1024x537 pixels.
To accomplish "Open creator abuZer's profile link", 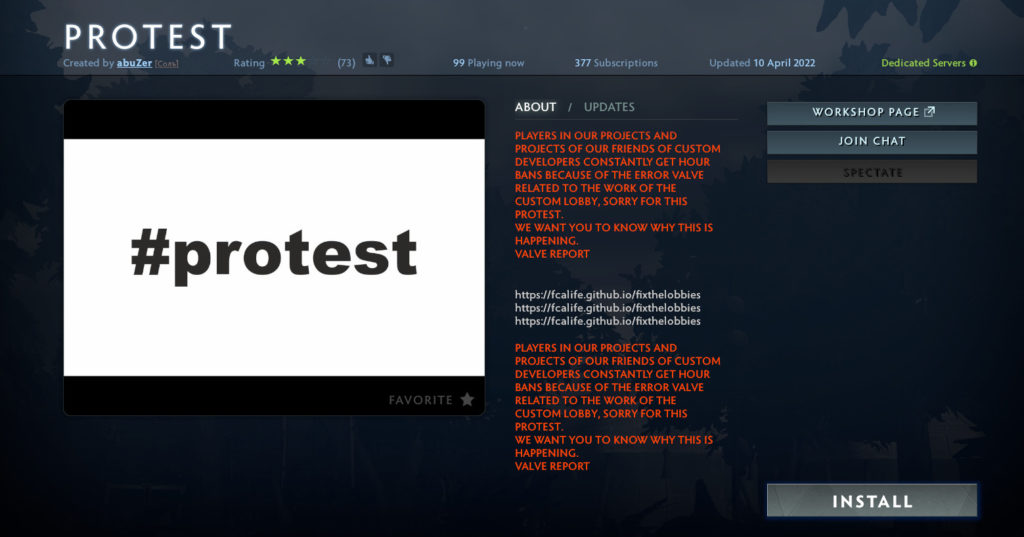I will point(134,63).
